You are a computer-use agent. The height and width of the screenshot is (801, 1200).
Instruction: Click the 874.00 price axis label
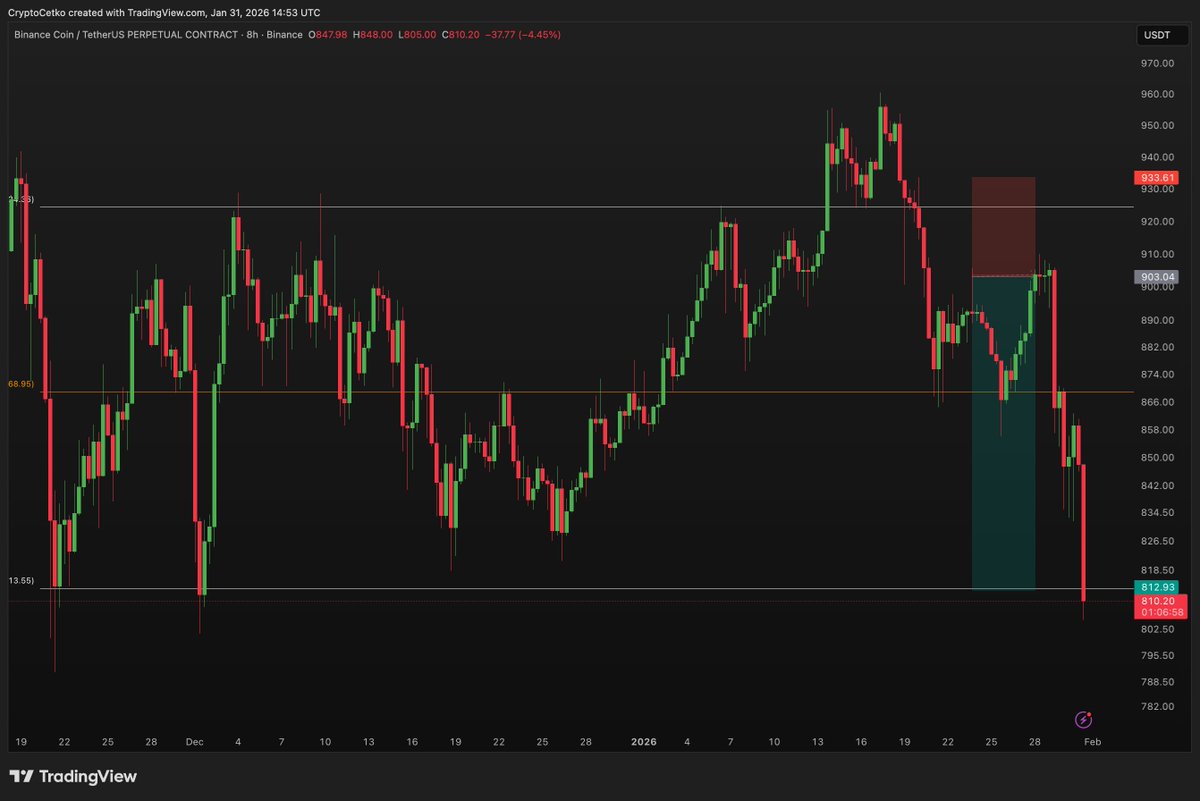(1157, 374)
